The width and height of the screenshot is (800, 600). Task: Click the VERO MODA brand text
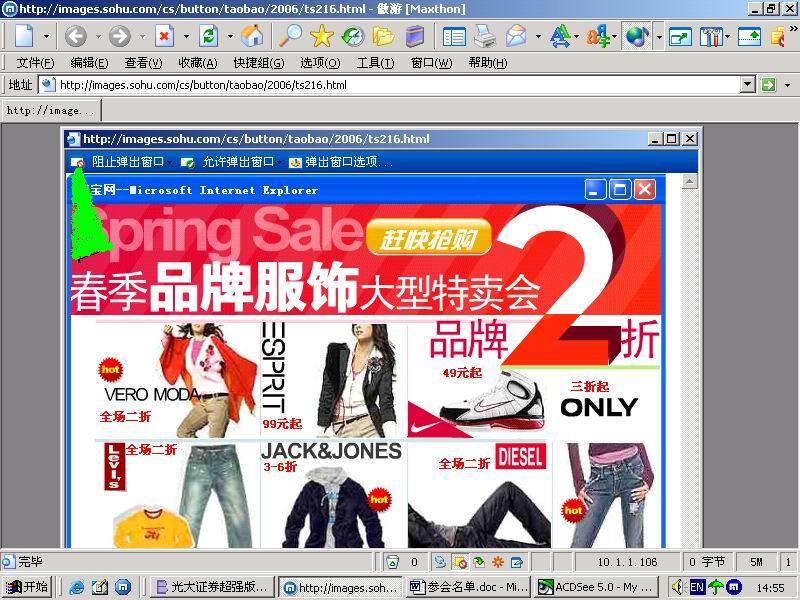tap(152, 394)
